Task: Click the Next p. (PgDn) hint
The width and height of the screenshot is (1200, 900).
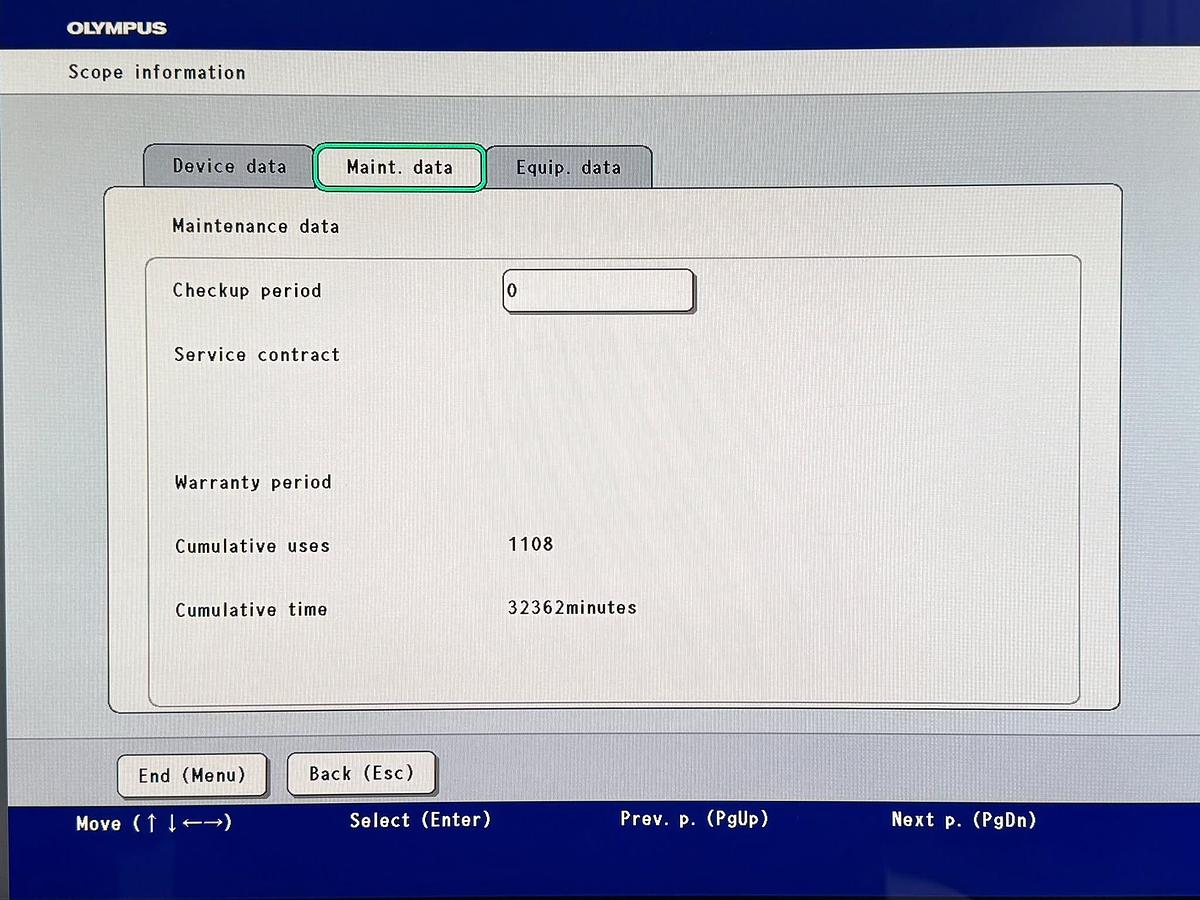Action: (964, 820)
